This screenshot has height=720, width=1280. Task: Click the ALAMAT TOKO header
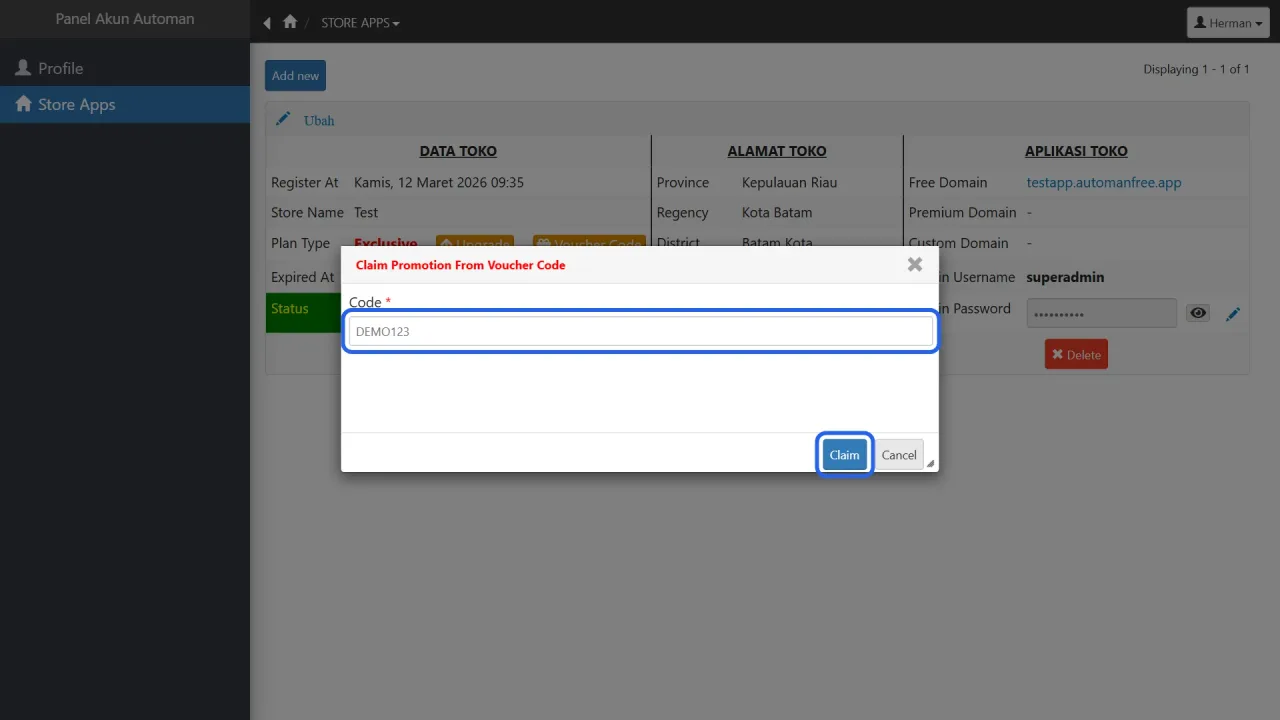777,151
